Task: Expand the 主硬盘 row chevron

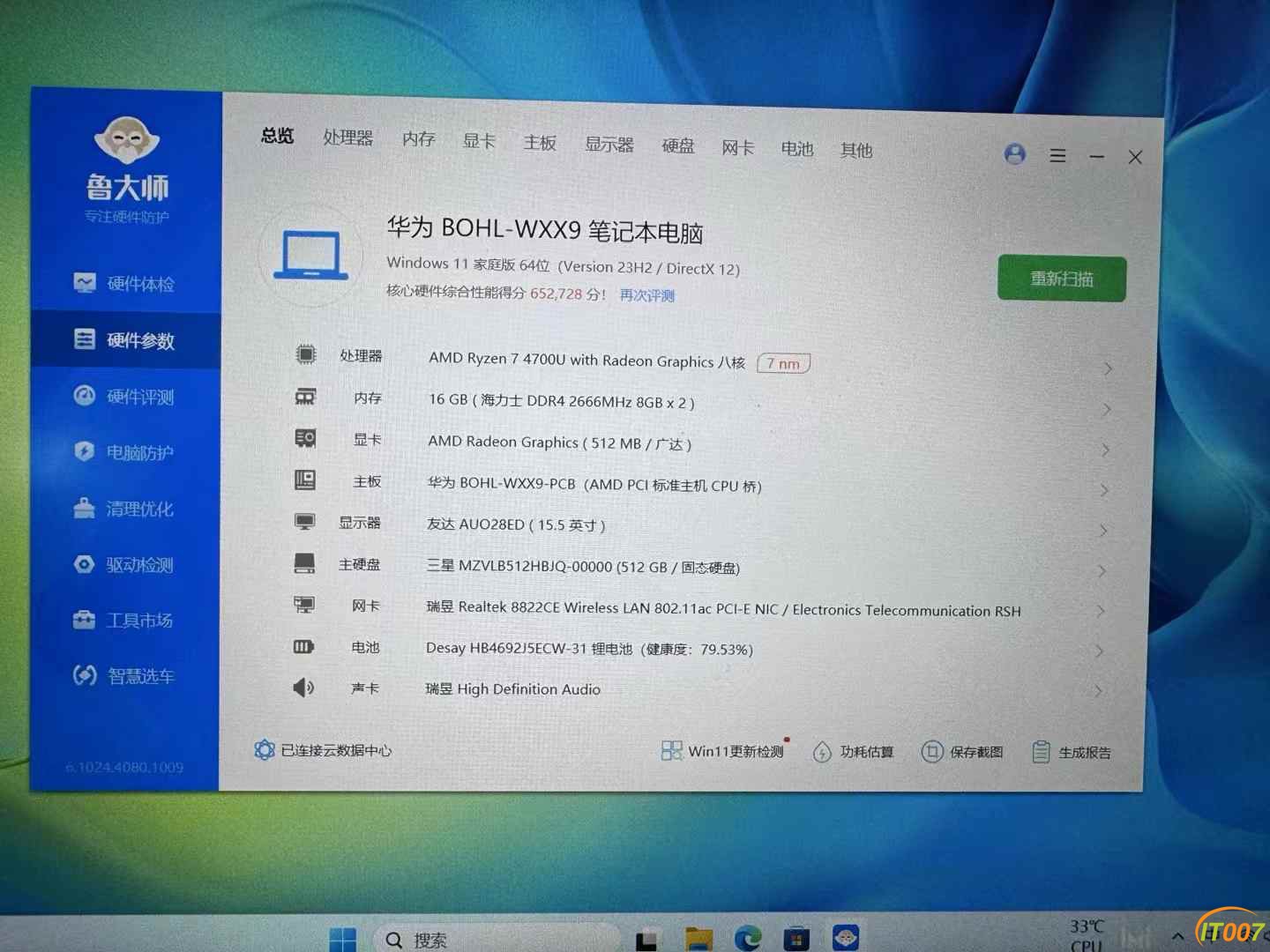Action: coord(1102,571)
